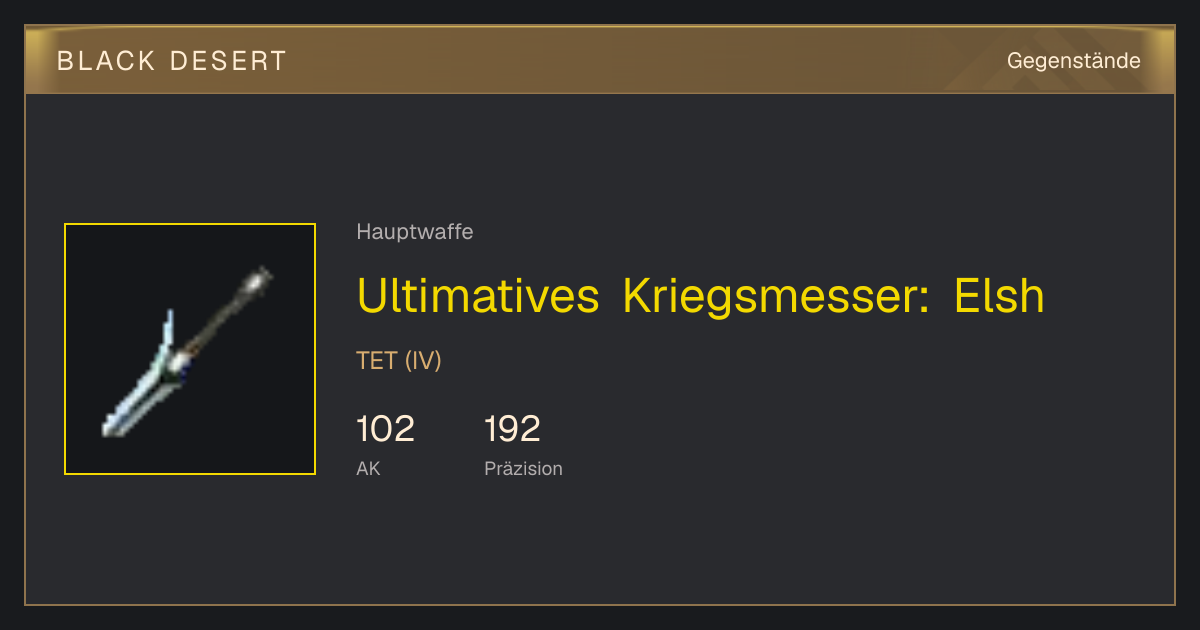Click the 102 attack value
The width and height of the screenshot is (1200, 630).
(x=385, y=429)
